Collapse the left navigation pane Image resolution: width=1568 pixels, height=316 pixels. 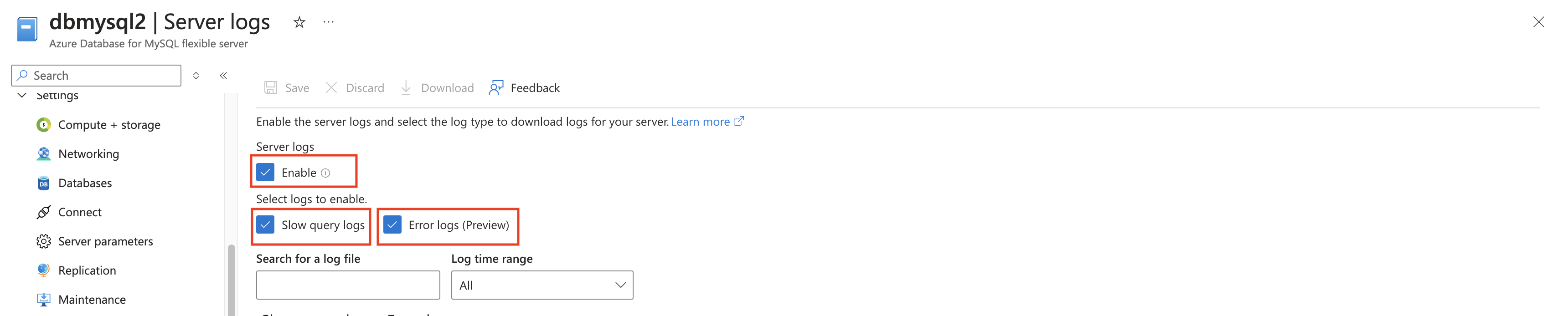[223, 75]
